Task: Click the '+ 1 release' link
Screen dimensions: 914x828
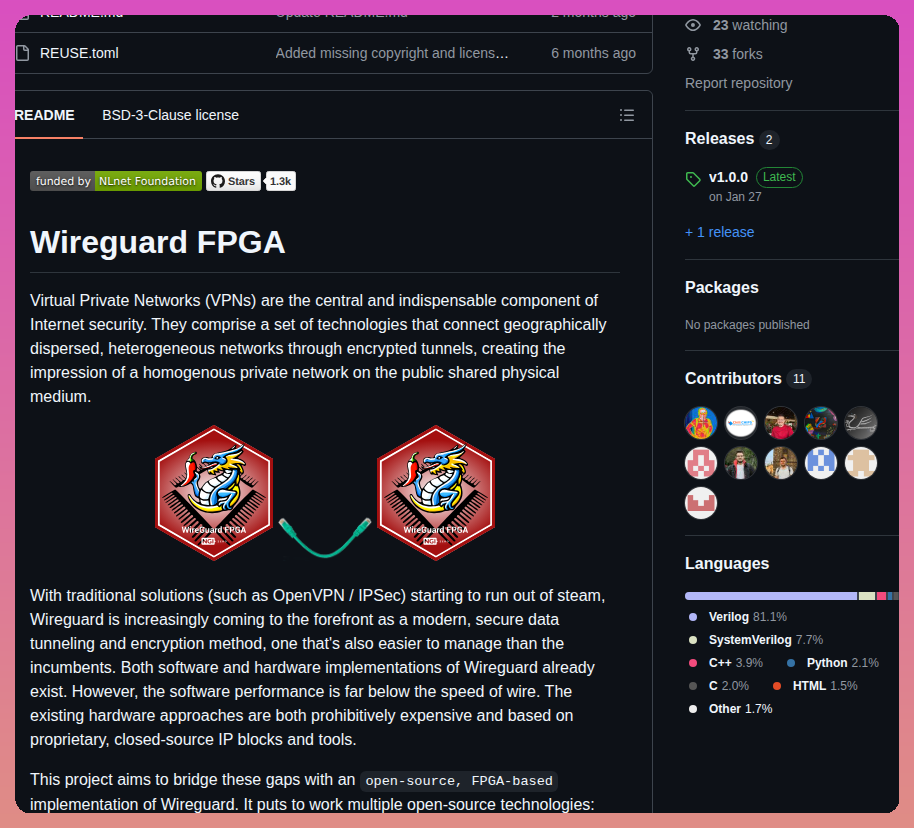Action: [x=719, y=232]
